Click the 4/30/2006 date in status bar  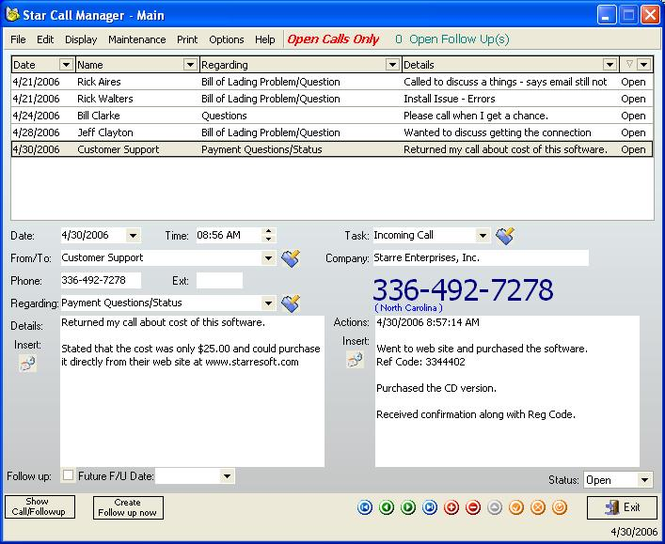[634, 532]
